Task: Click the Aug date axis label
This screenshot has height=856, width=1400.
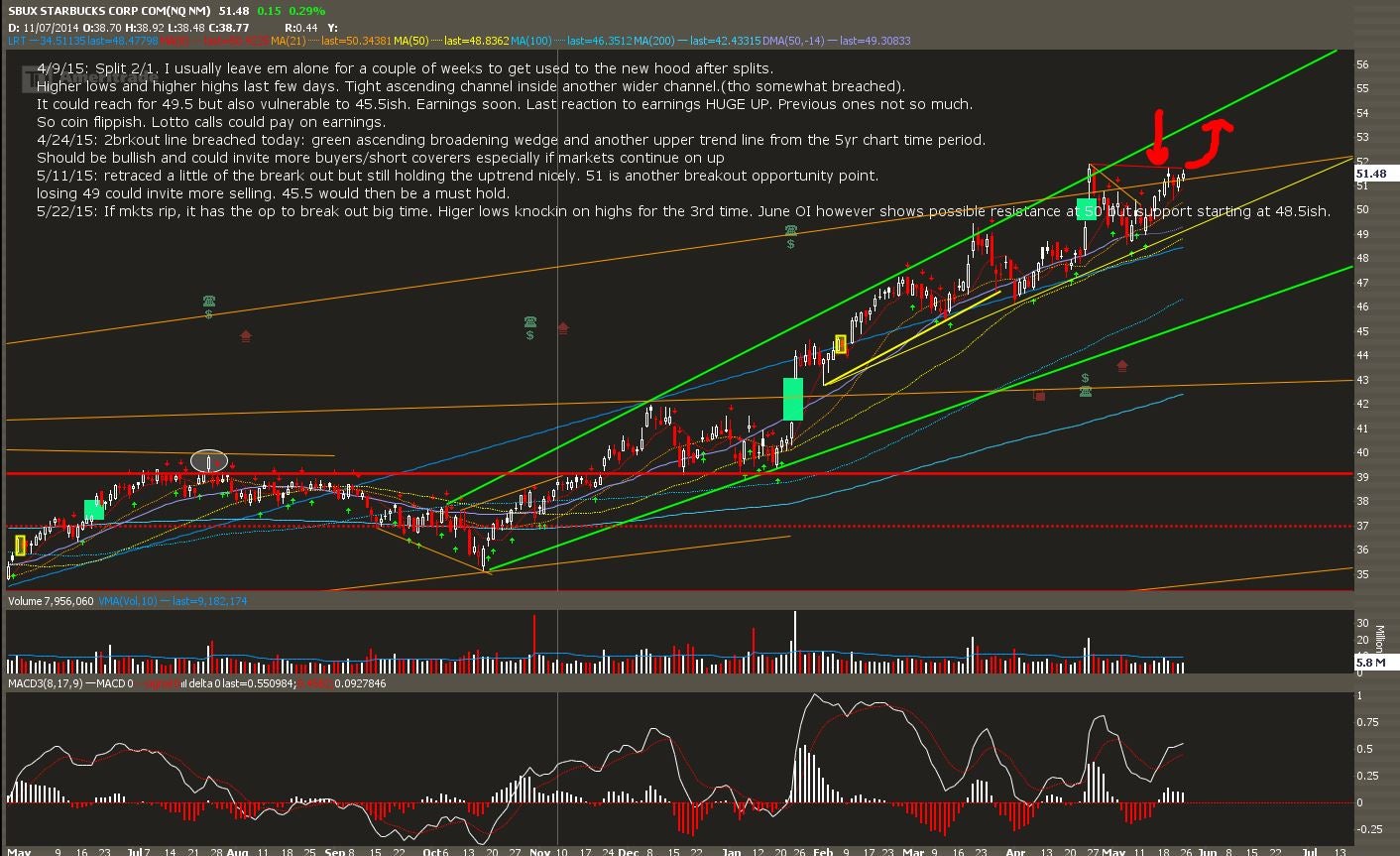Action: (x=238, y=851)
